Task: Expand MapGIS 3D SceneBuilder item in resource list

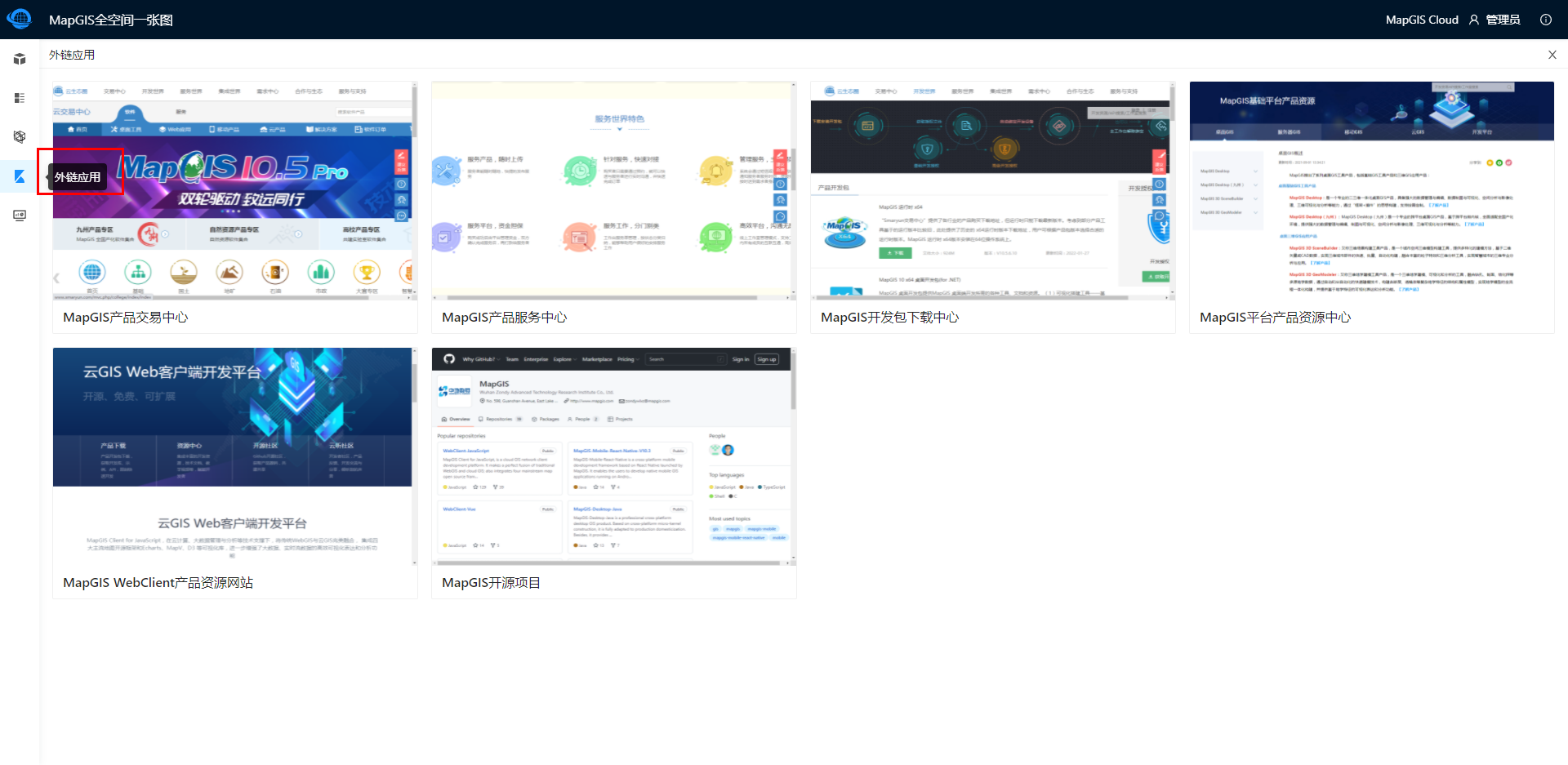Action: [x=1227, y=198]
